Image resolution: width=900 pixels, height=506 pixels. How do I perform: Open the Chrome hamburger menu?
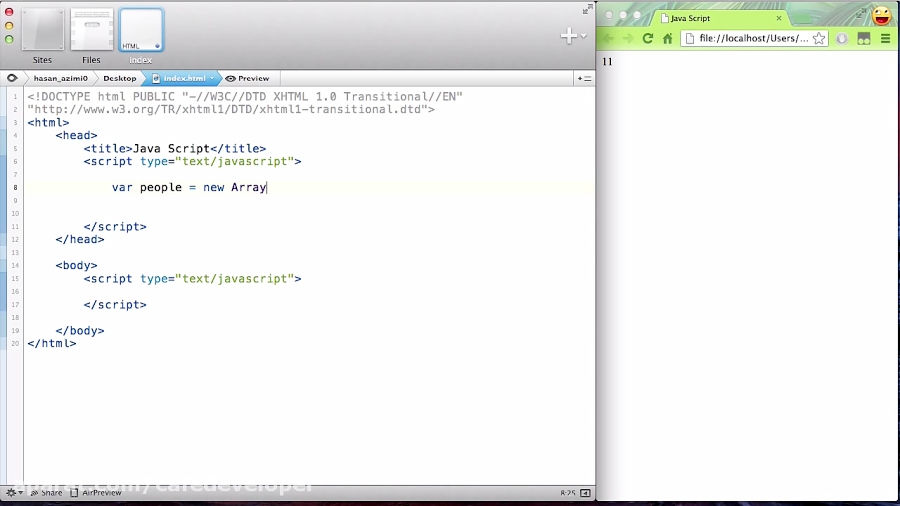pyautogui.click(x=886, y=38)
